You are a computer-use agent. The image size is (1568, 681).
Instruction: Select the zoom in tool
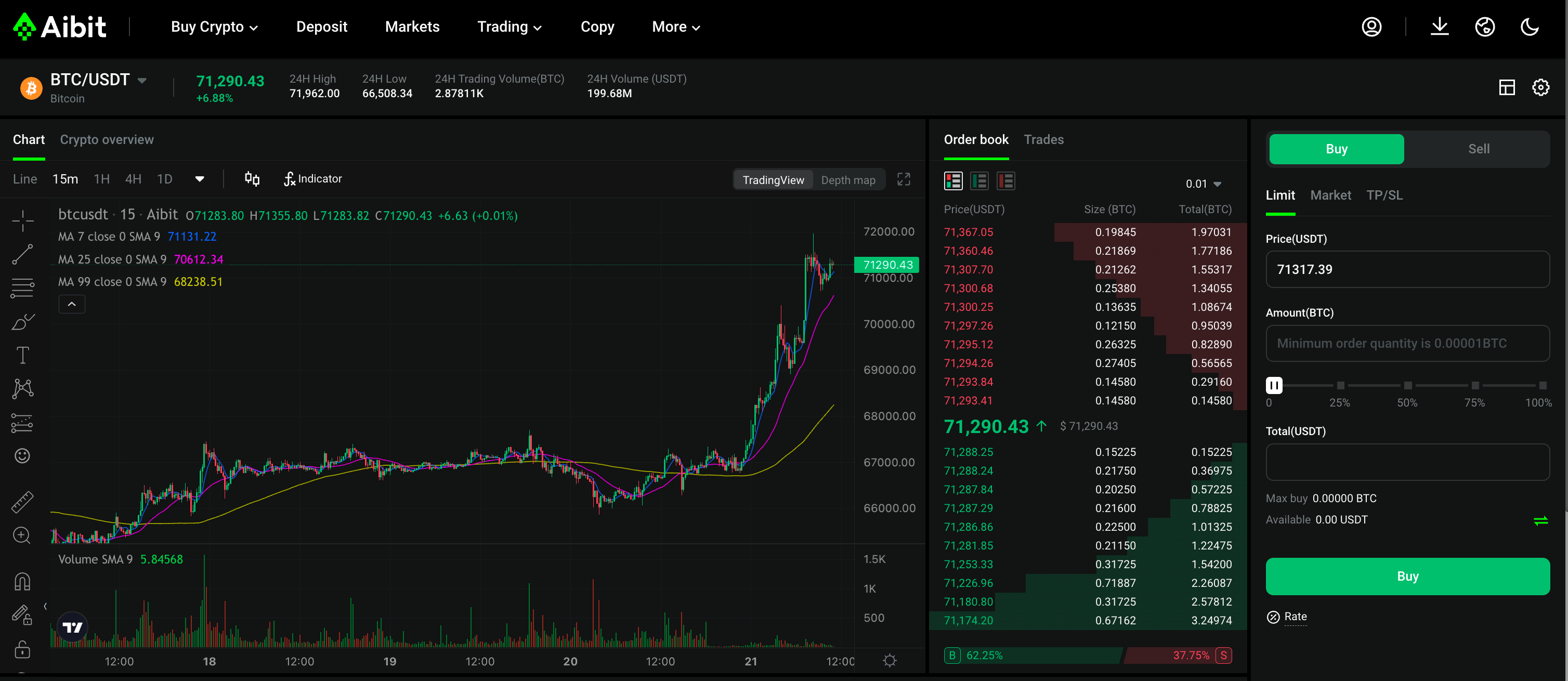pyautogui.click(x=22, y=535)
